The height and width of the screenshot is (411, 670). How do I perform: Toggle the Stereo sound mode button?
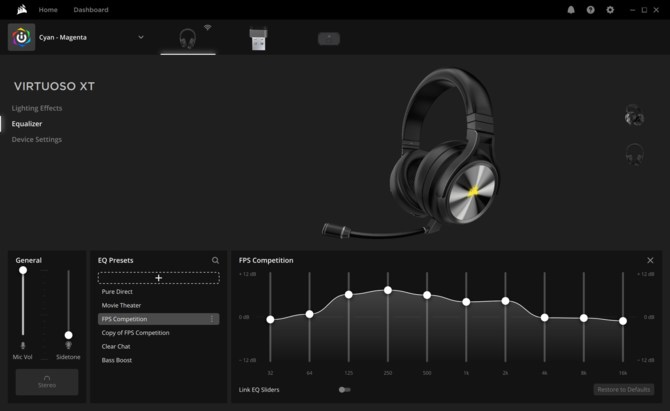pyautogui.click(x=47, y=382)
